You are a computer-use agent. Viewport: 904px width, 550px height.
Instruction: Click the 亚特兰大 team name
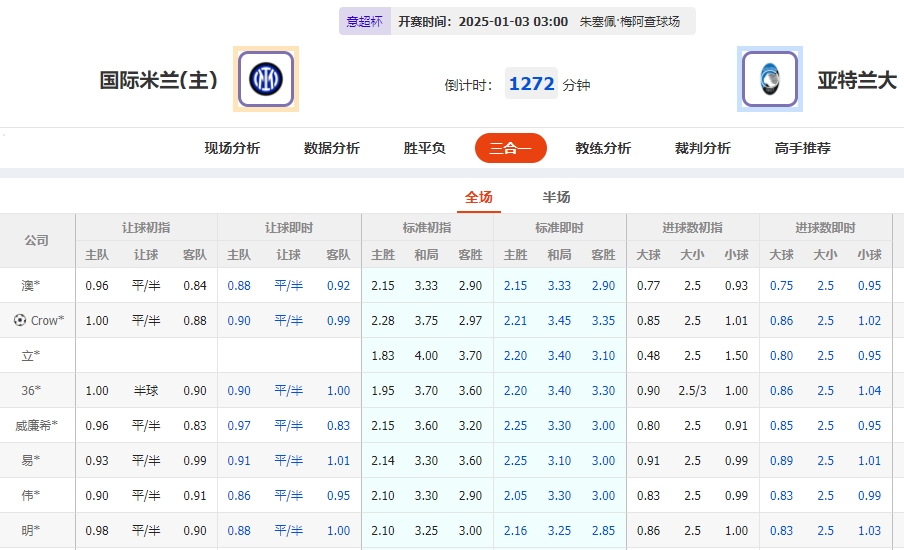pyautogui.click(x=857, y=80)
